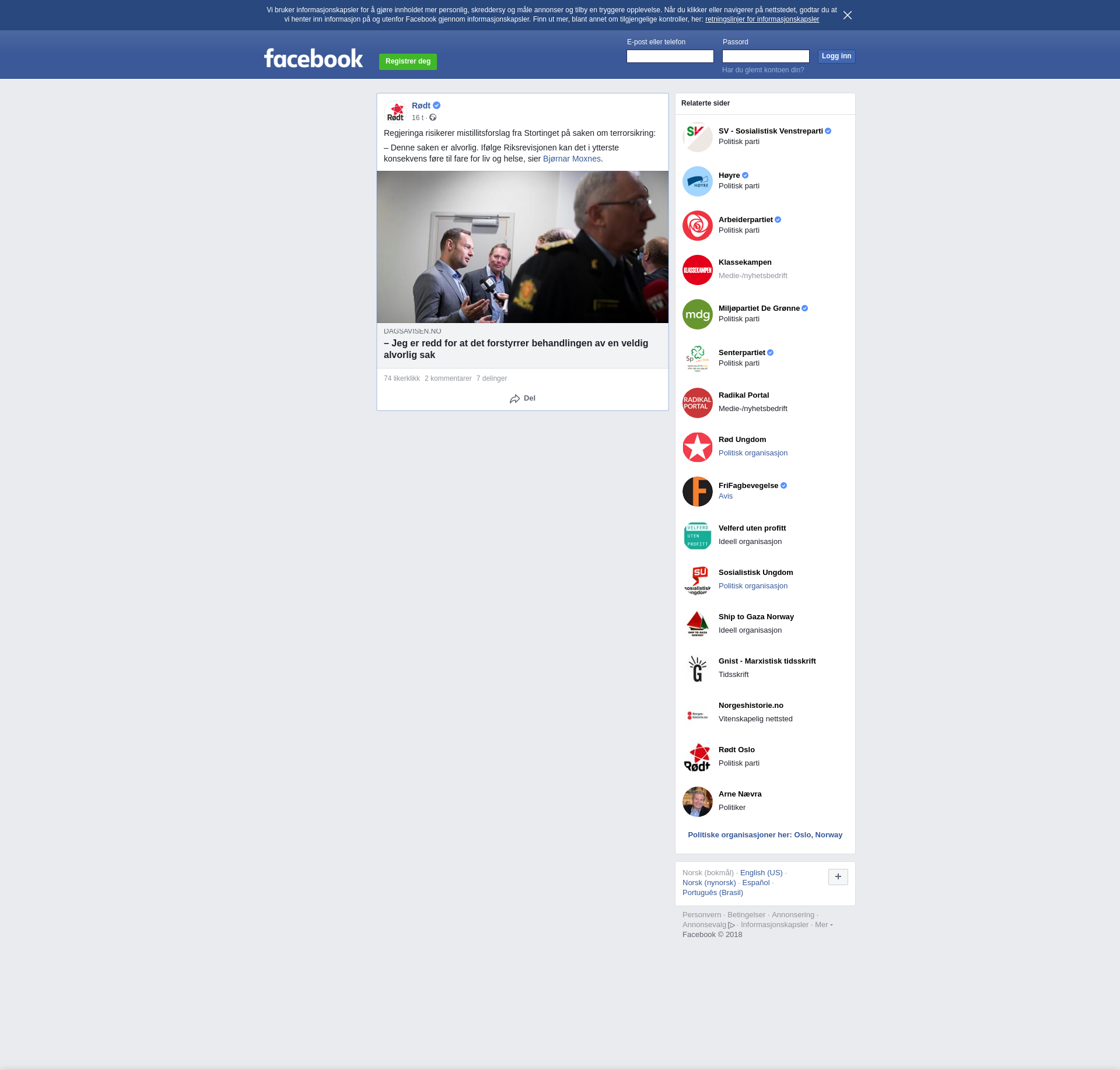The height and width of the screenshot is (1070, 1120).
Task: Open Bjørnar Moxnes profile link
Action: point(572,159)
